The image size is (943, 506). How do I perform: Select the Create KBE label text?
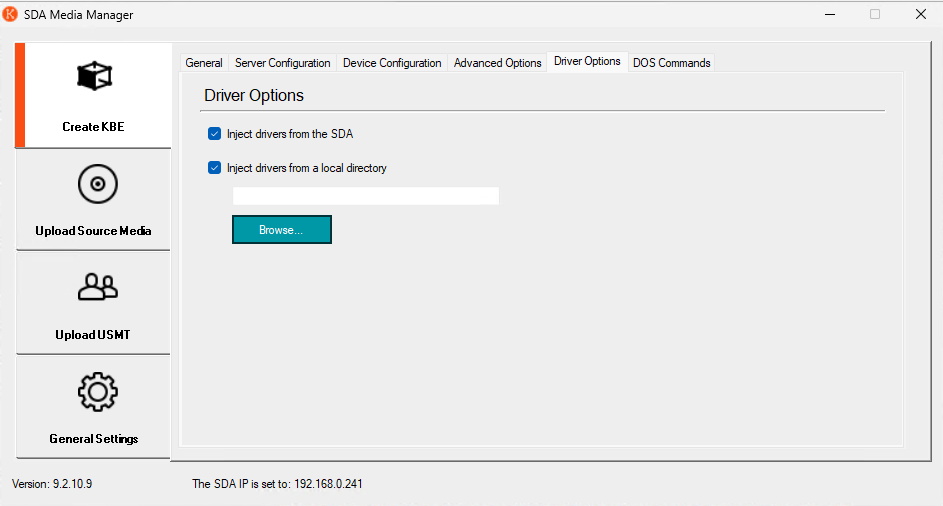[93, 127]
